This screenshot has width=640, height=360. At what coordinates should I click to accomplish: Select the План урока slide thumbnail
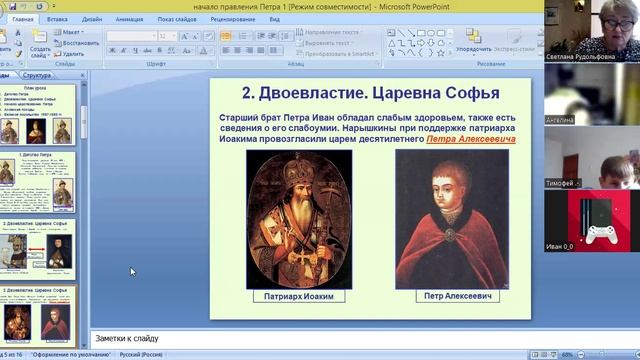[37, 115]
